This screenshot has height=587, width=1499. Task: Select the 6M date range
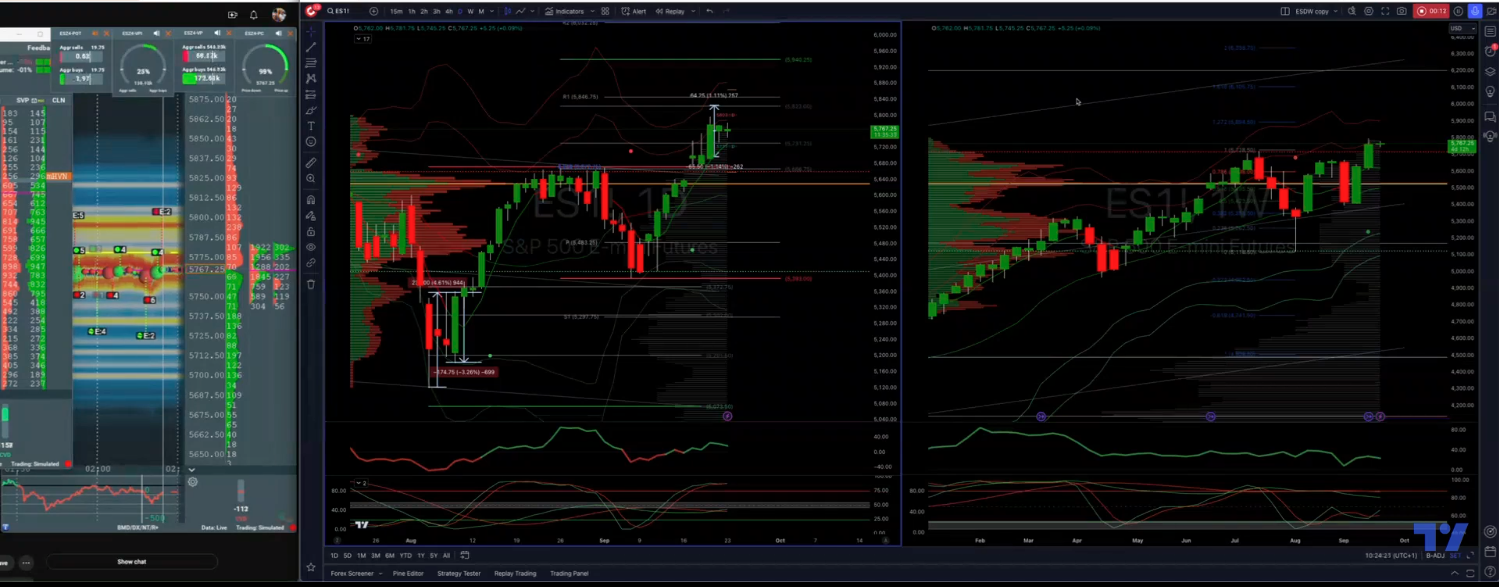tap(388, 555)
